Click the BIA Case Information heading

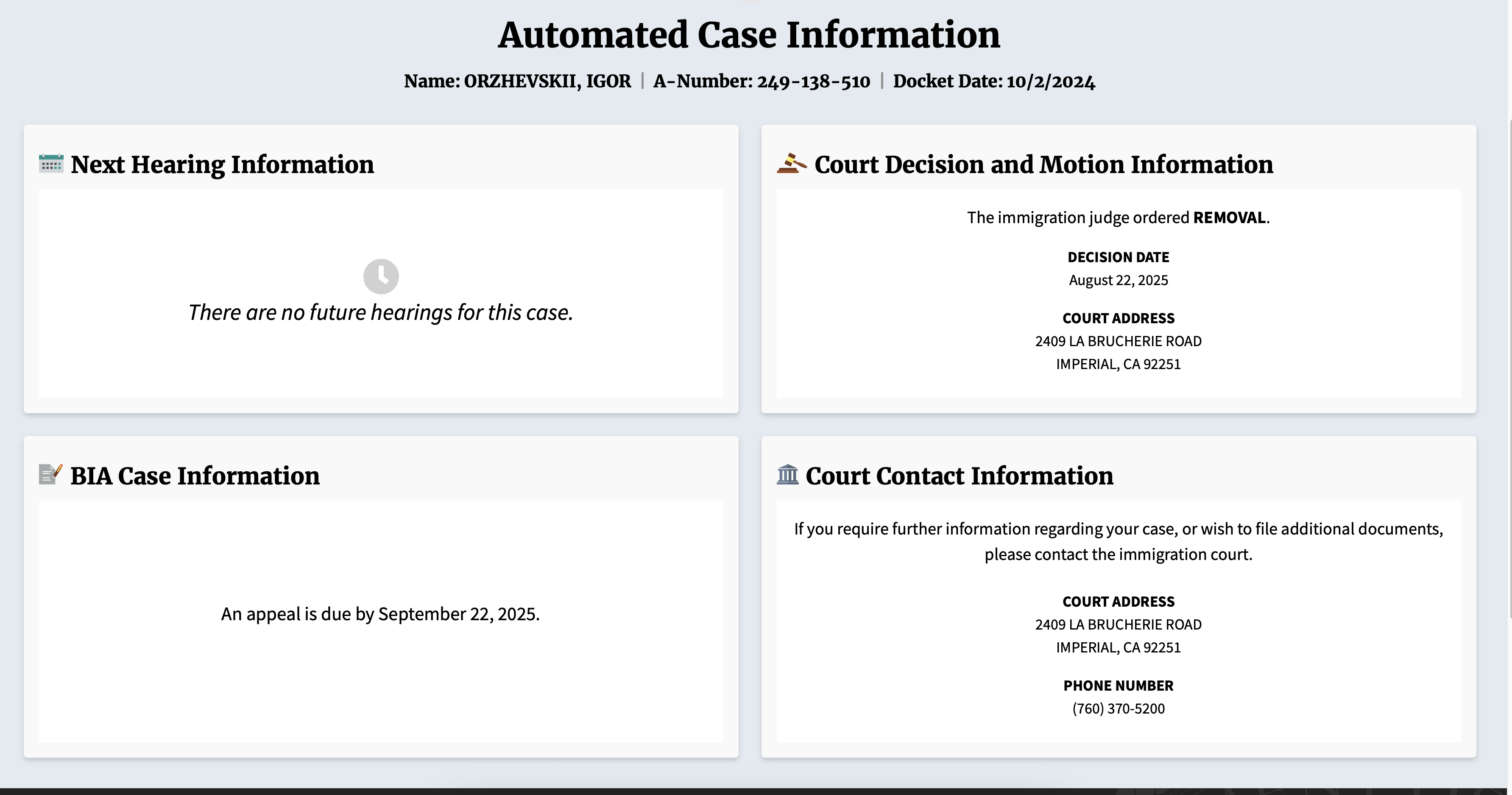[x=195, y=476]
